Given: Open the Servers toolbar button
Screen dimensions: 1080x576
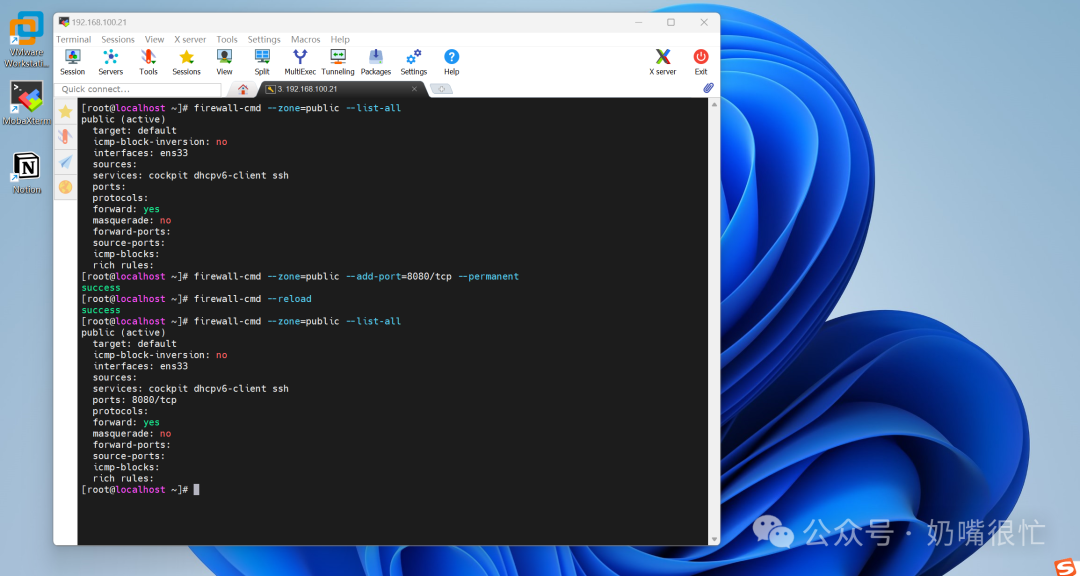Looking at the screenshot, I should [x=110, y=62].
